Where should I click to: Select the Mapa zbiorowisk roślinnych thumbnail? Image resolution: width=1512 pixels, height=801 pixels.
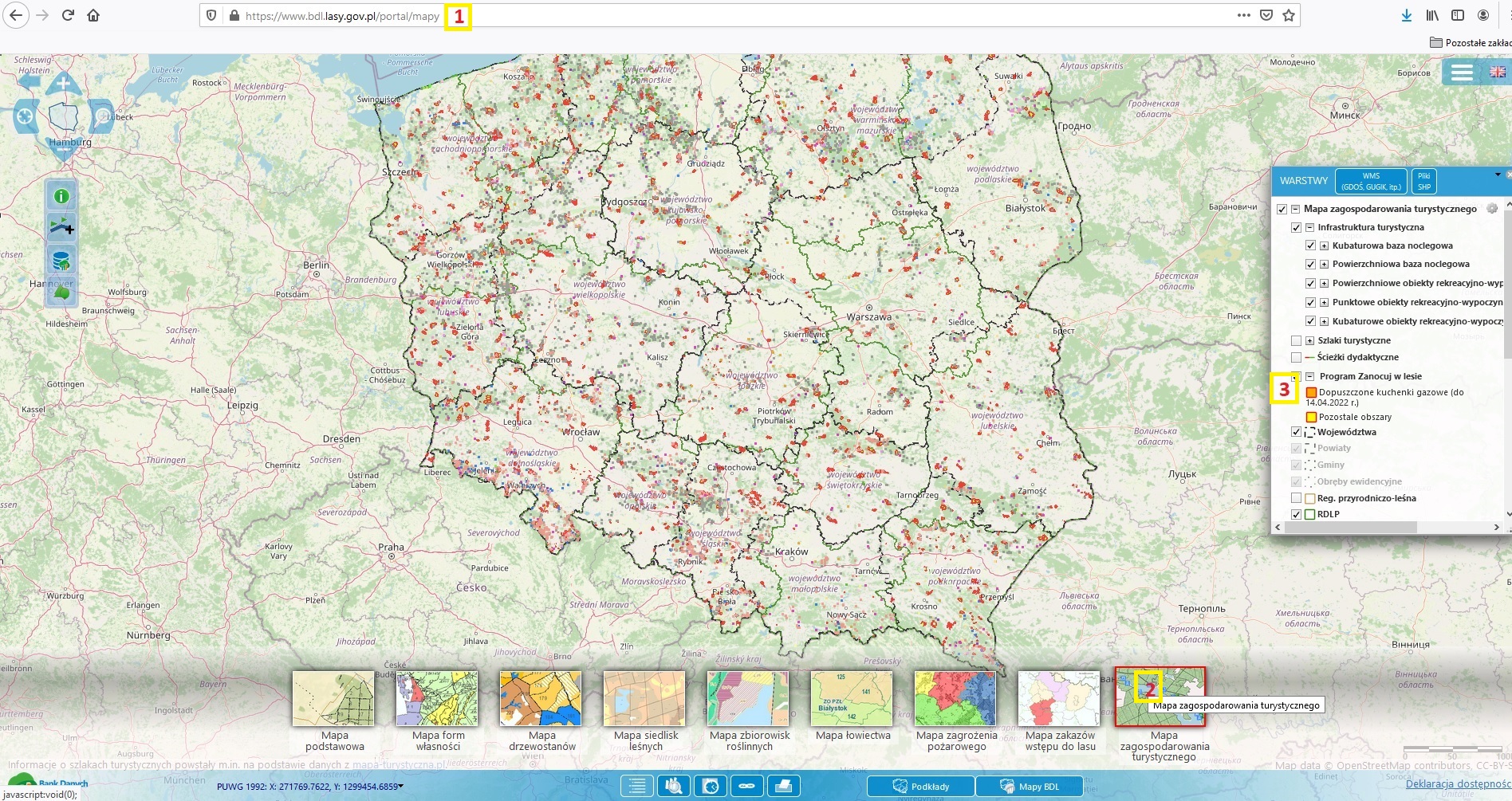point(748,698)
